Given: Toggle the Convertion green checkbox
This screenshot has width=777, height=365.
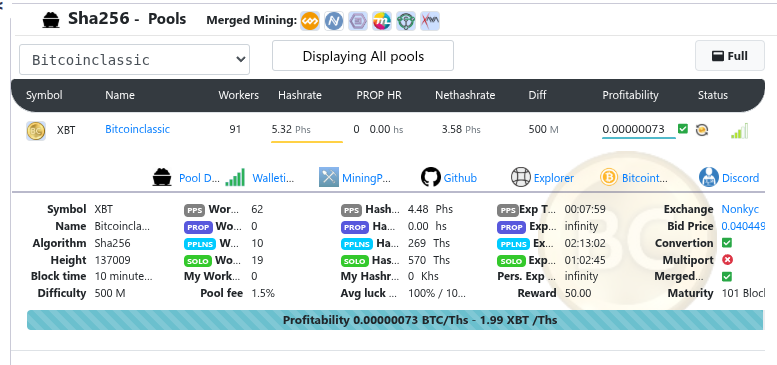Looking at the screenshot, I should tap(727, 243).
